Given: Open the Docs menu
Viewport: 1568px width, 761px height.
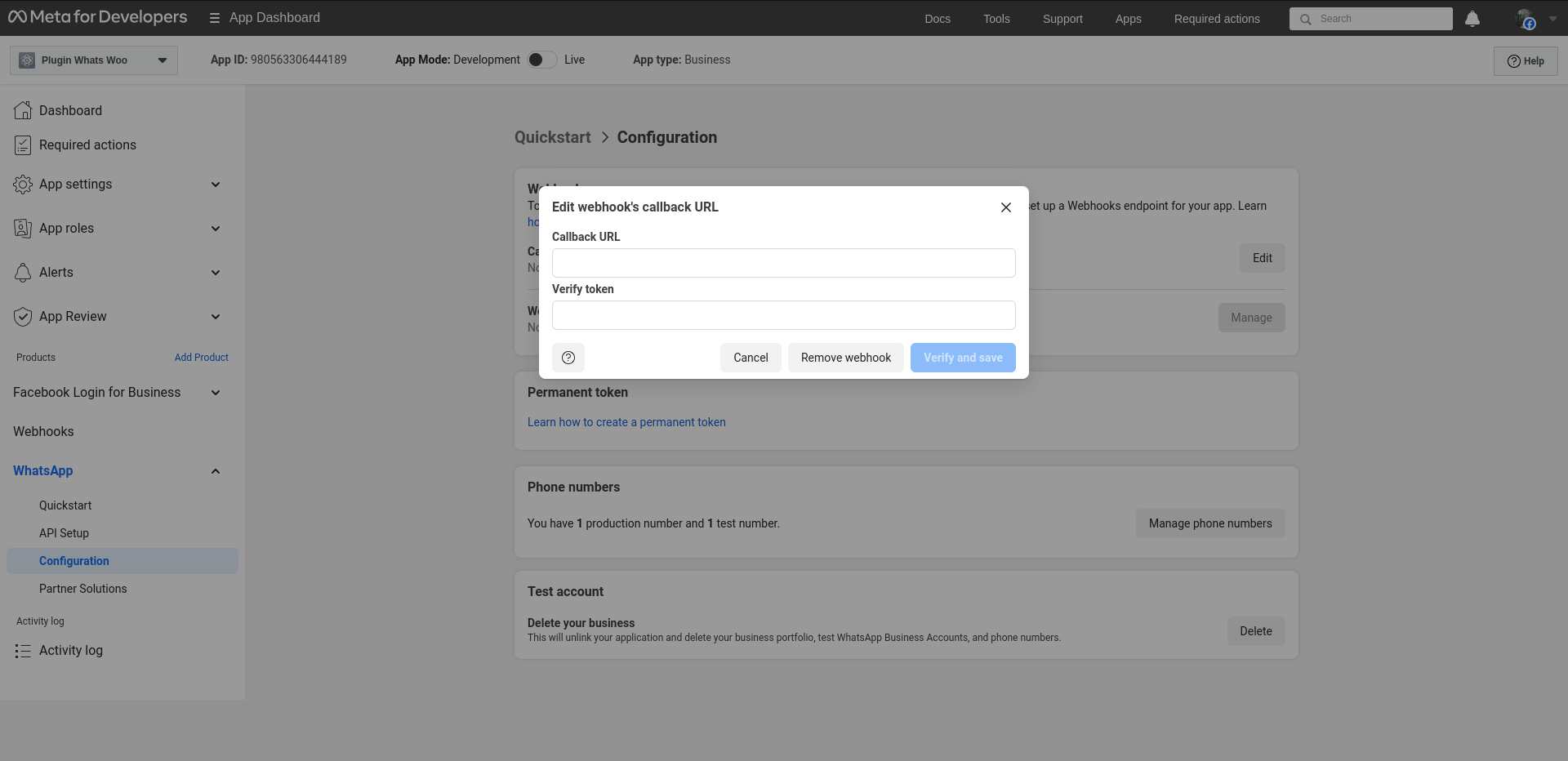Looking at the screenshot, I should pyautogui.click(x=937, y=19).
